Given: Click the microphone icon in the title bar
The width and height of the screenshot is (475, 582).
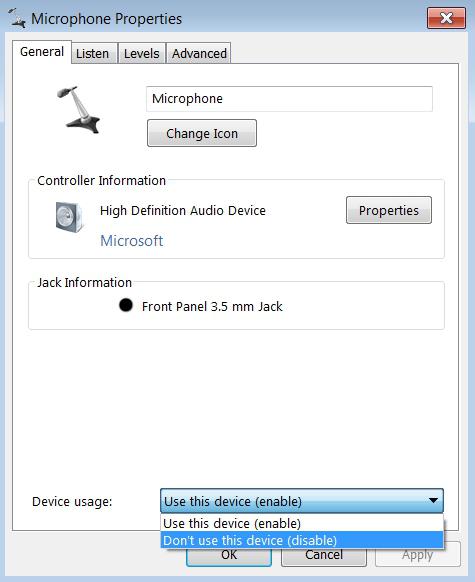Looking at the screenshot, I should [x=17, y=19].
